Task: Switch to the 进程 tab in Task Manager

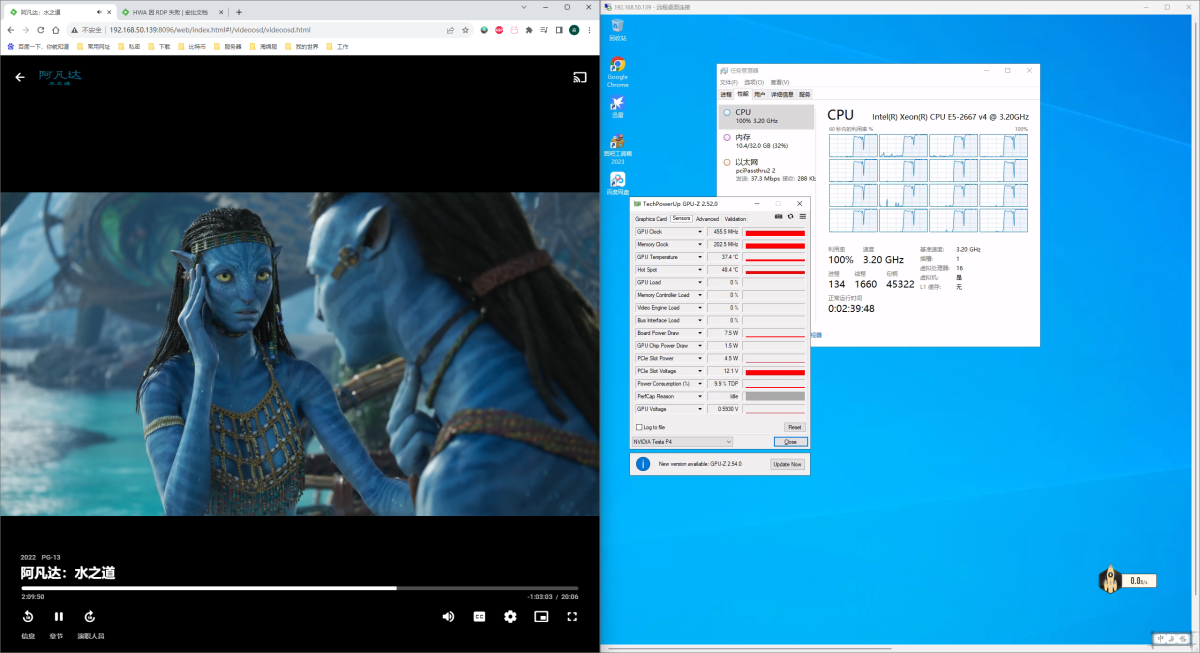Action: click(726, 94)
